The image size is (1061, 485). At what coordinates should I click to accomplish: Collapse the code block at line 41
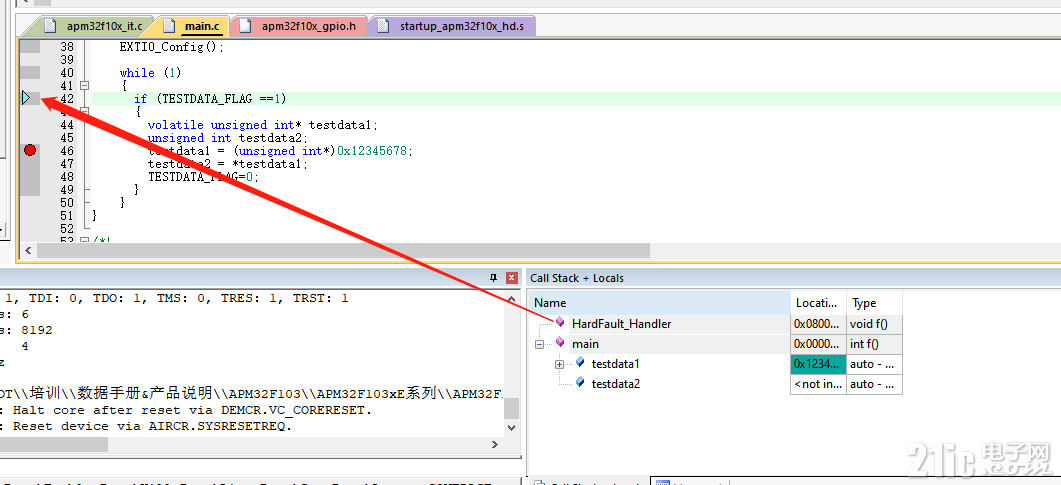point(85,86)
